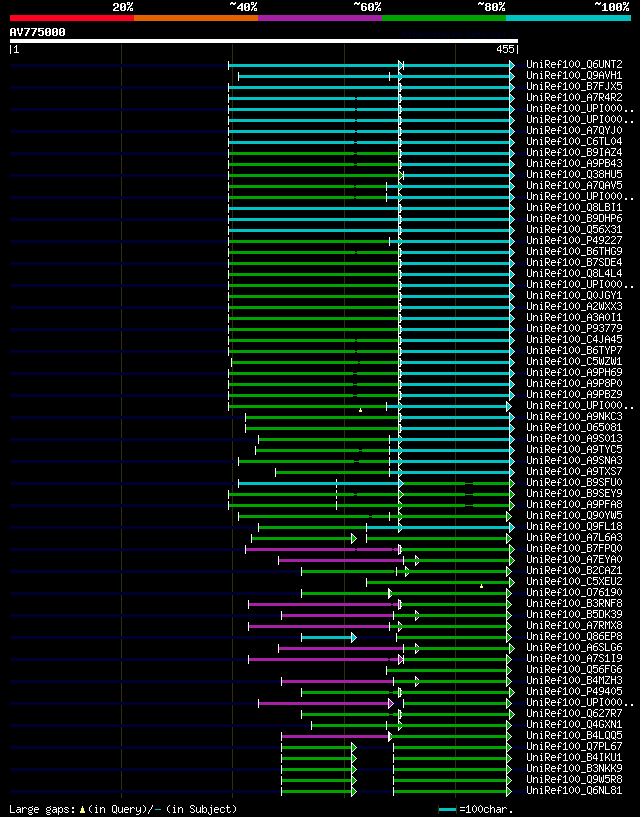Click the purple ~60% identity legend segment
This screenshot has height=817, width=640.
(x=320, y=18)
